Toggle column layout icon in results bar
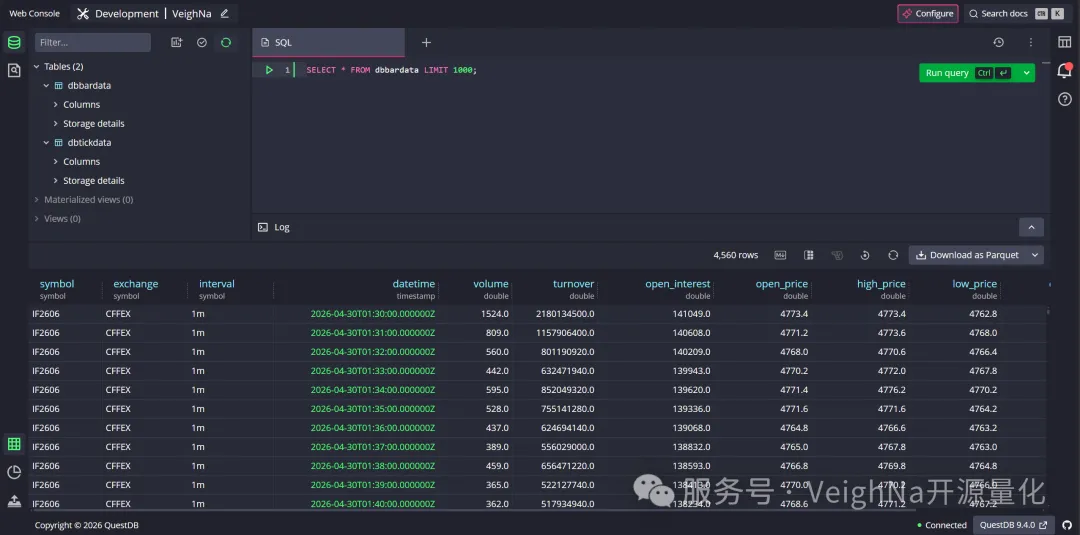The height and width of the screenshot is (535, 1080). (x=809, y=255)
